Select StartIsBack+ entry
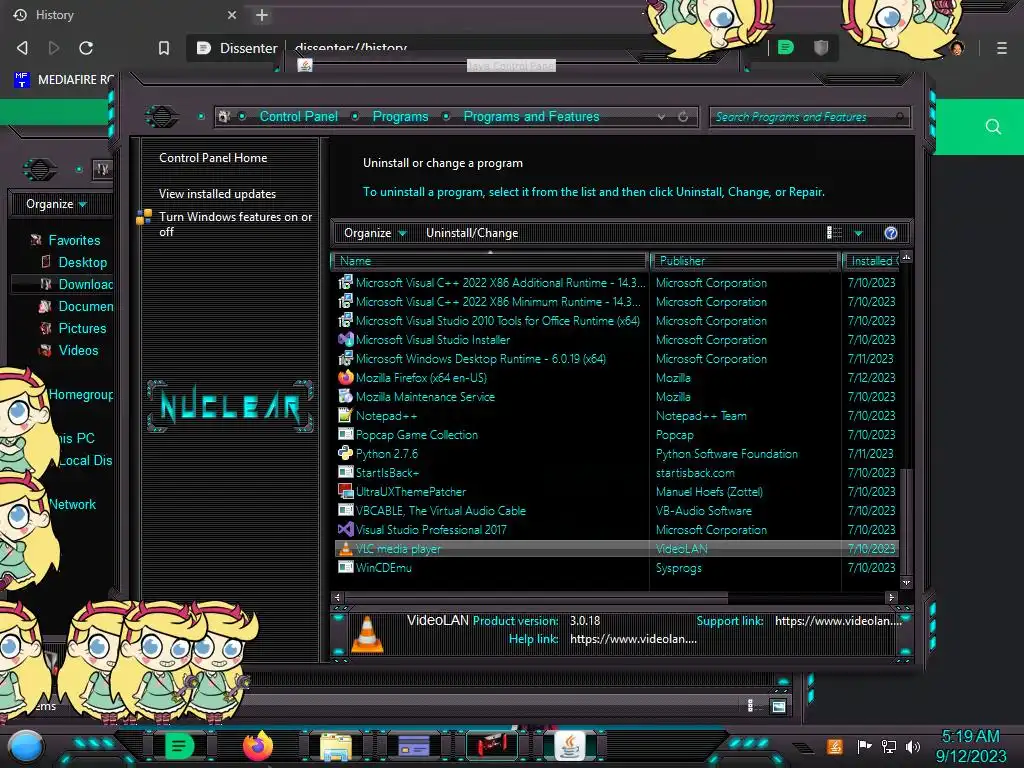 [x=378, y=472]
